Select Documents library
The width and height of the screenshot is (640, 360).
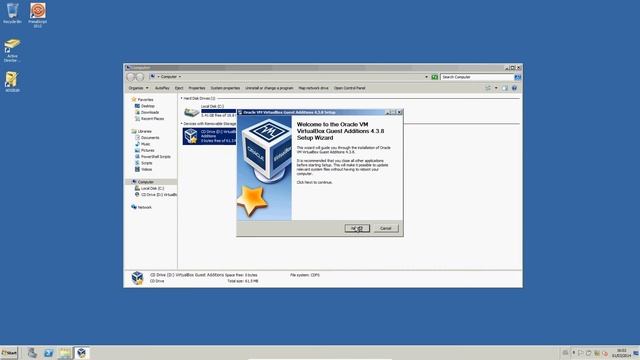pyautogui.click(x=147, y=138)
